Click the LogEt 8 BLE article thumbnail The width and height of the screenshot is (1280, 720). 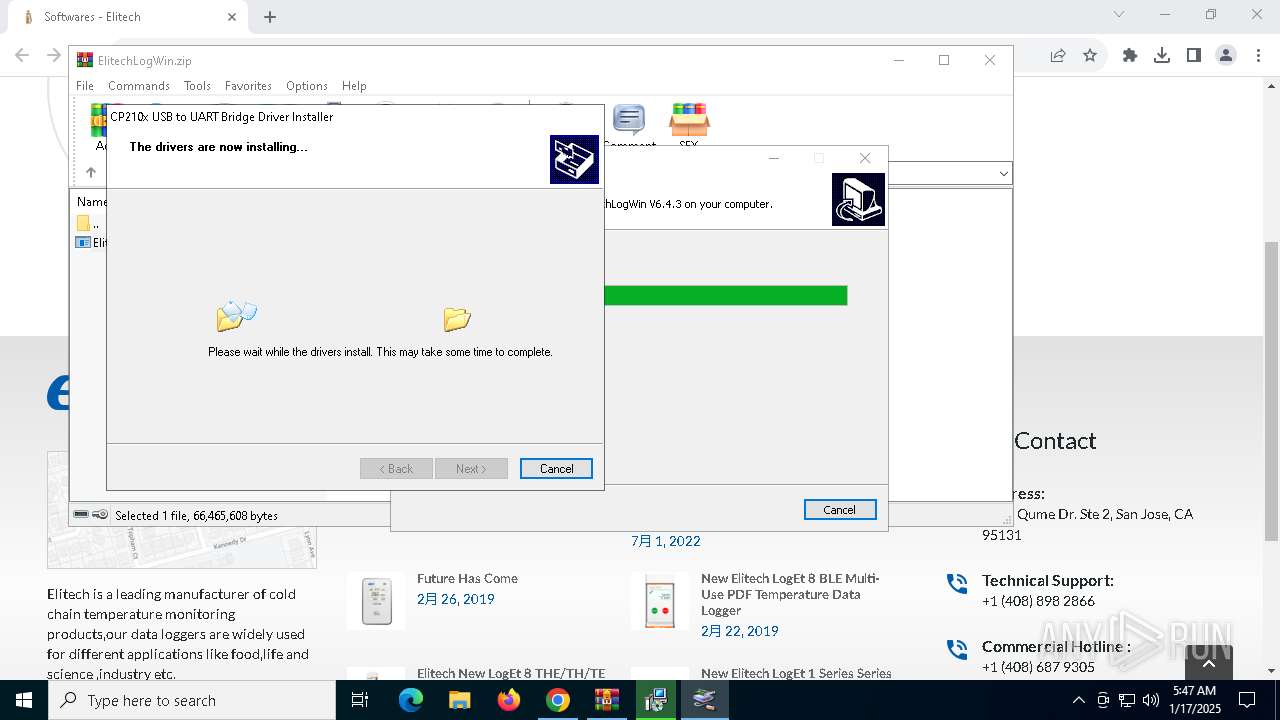tap(660, 601)
